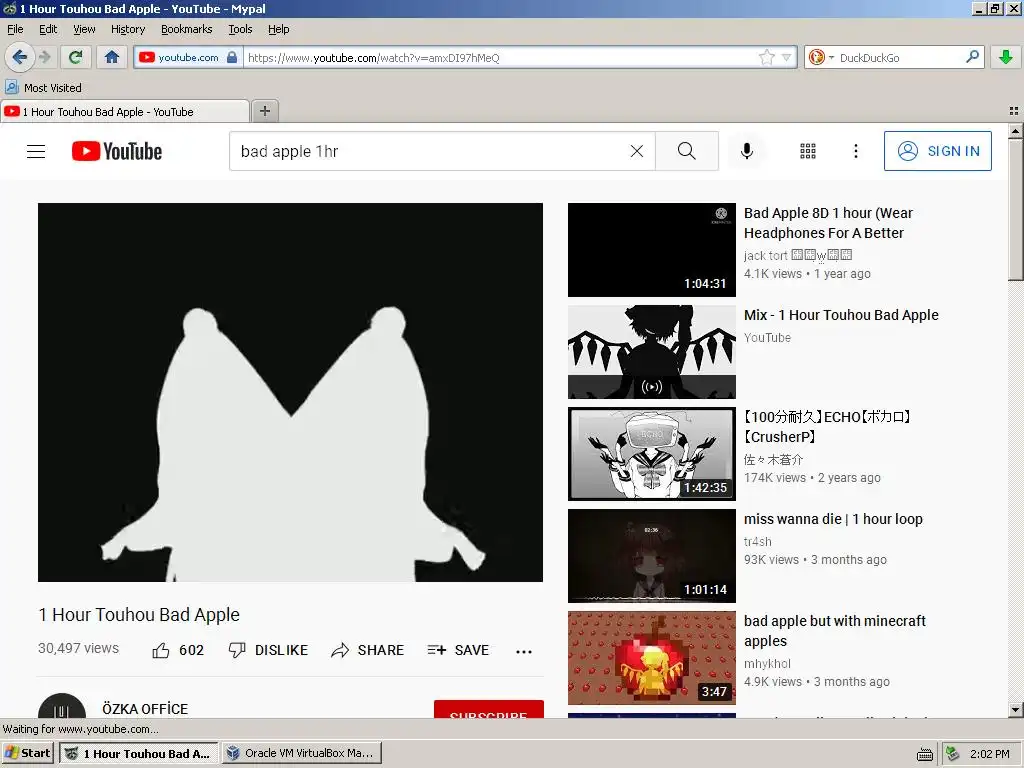Clear the YouTube search query with X
The height and width of the screenshot is (768, 1024).
click(637, 152)
